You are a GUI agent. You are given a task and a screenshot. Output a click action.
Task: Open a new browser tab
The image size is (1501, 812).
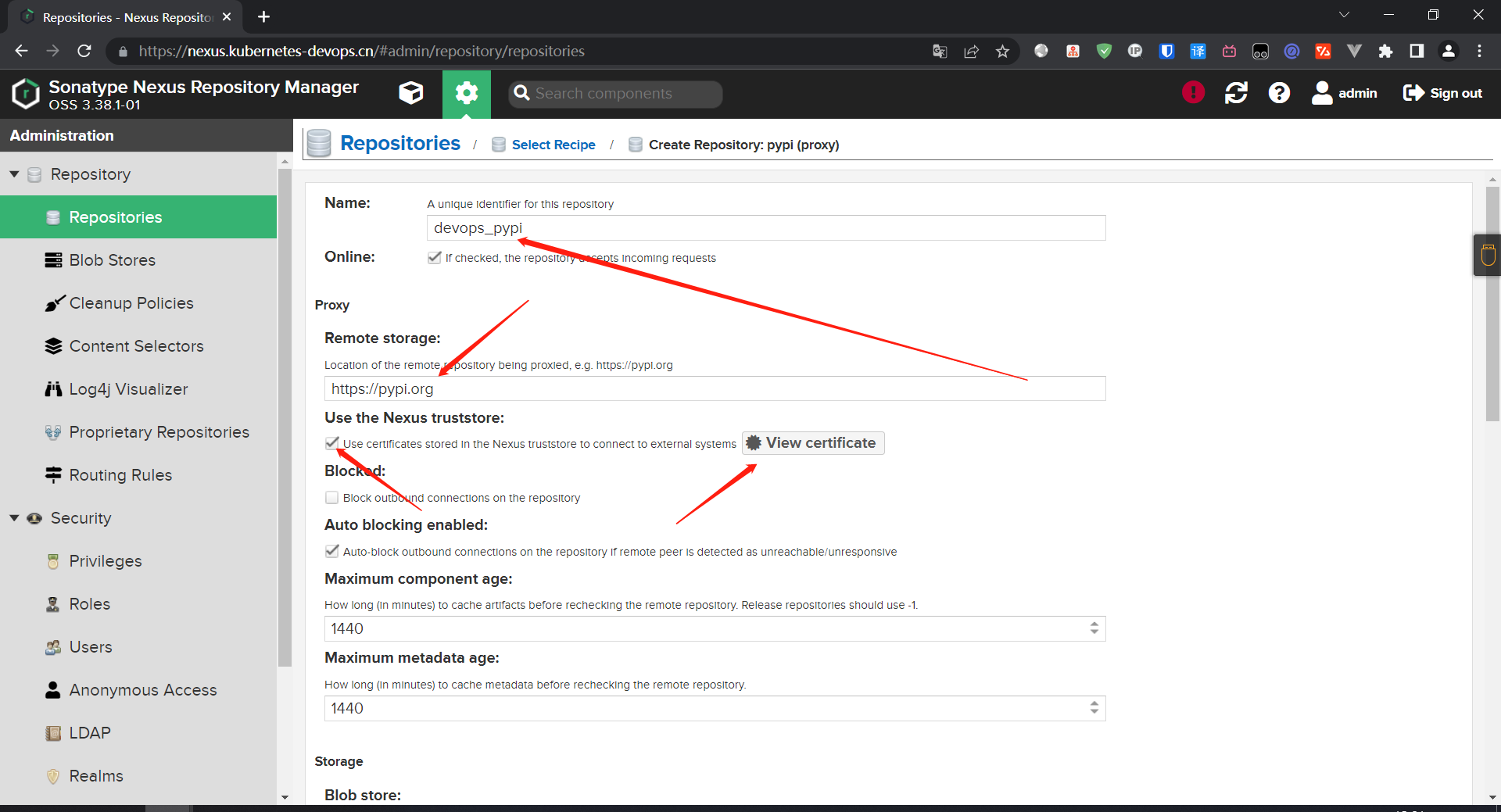pos(263,16)
